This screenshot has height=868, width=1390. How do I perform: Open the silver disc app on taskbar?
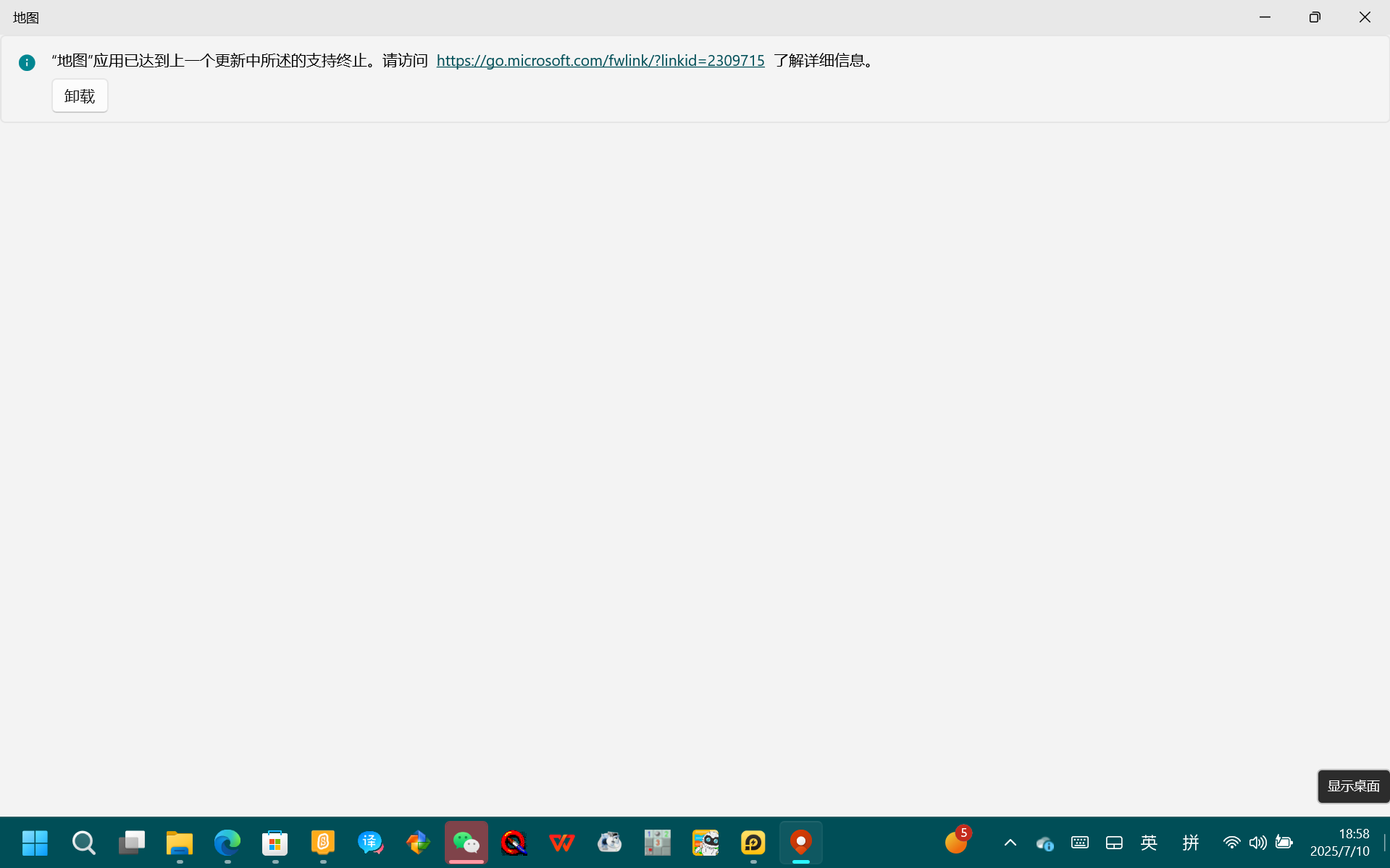tap(609, 843)
